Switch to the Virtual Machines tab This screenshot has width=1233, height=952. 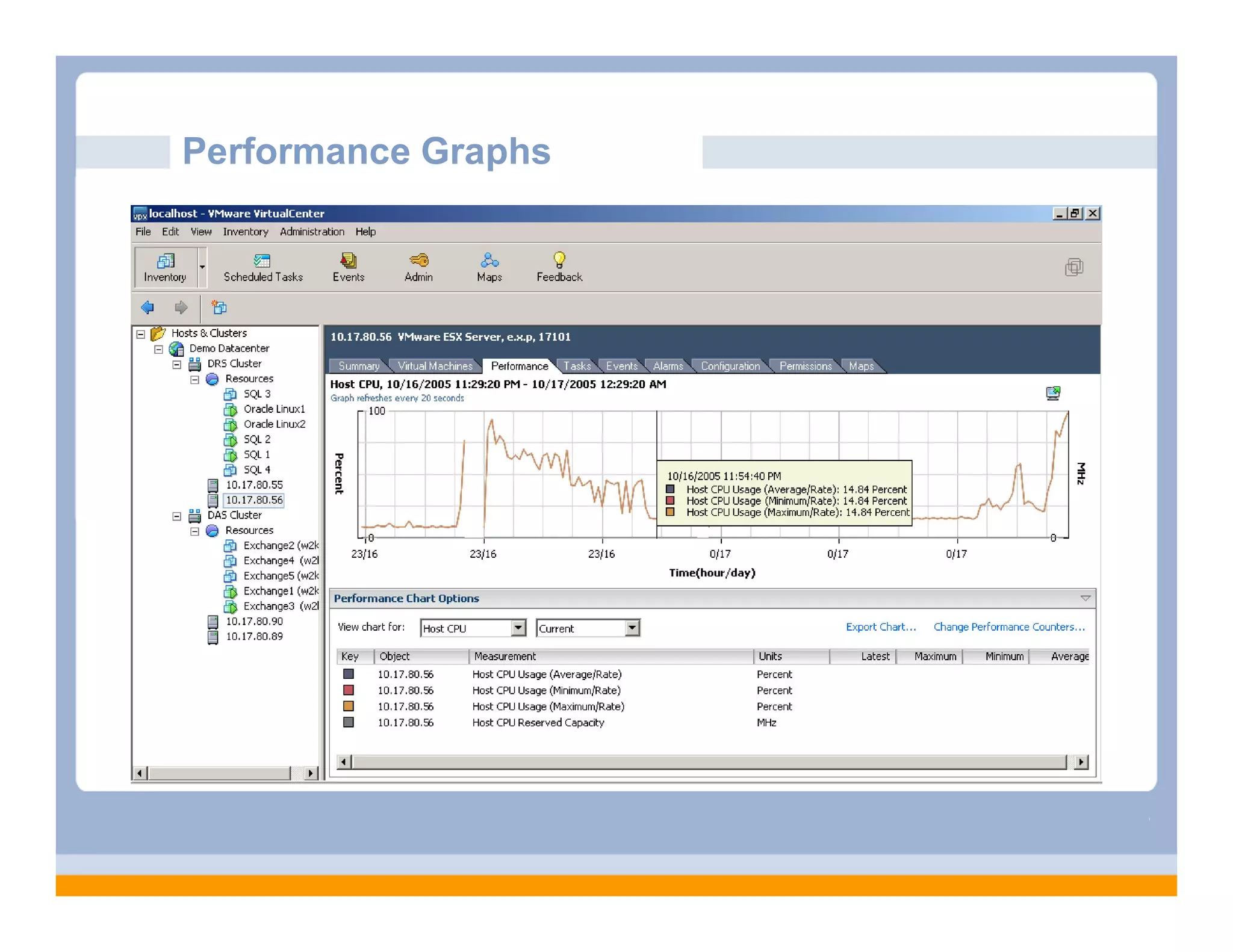click(x=435, y=366)
